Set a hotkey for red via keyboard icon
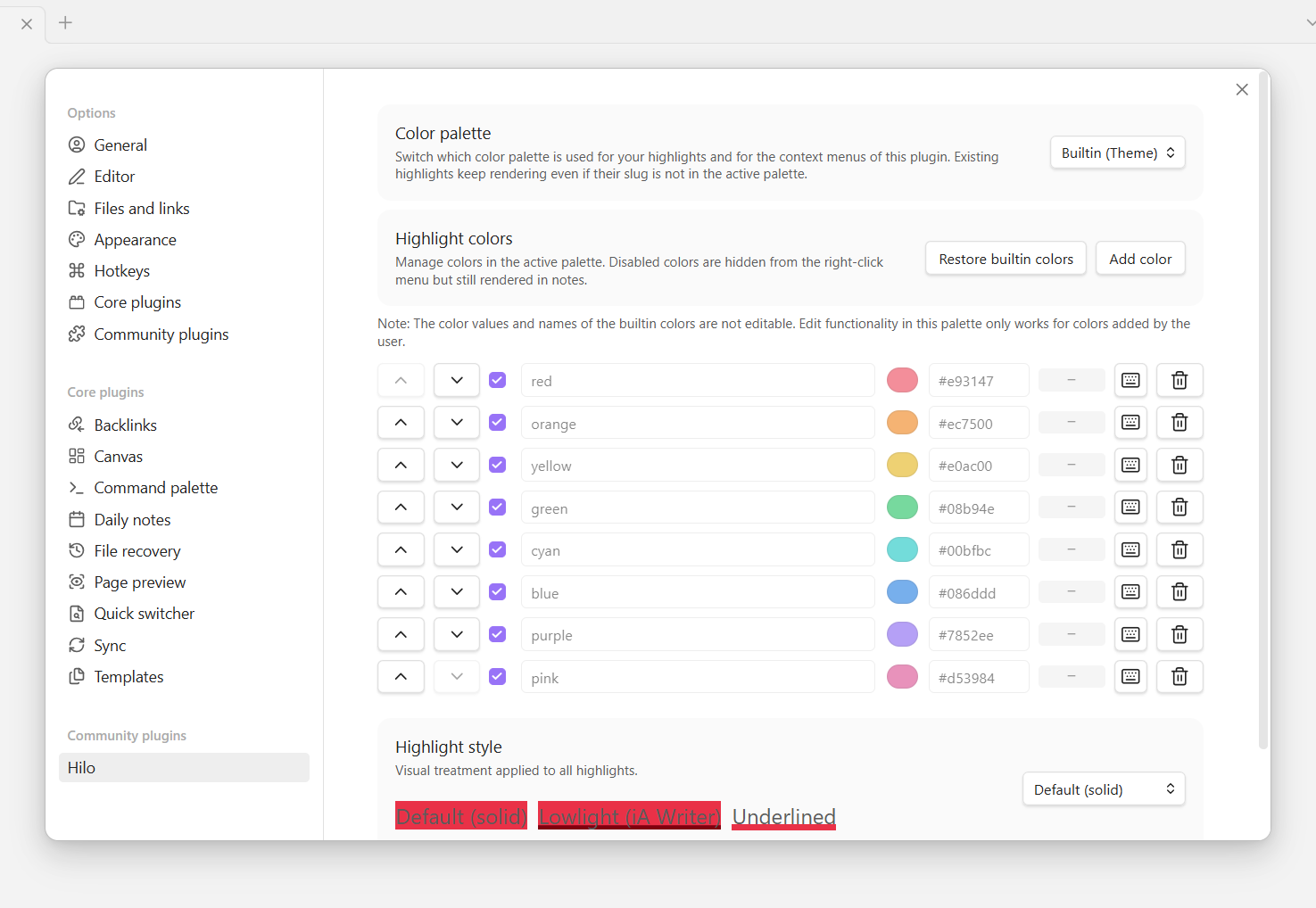 point(1130,380)
